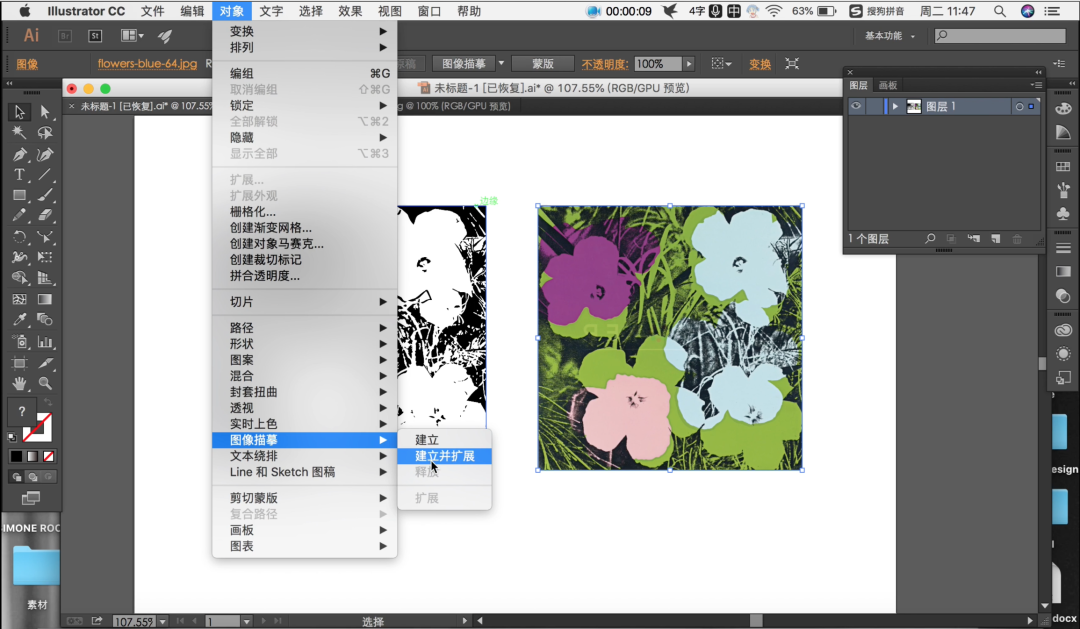This screenshot has width=1080, height=629.
Task: Expand 图层 1 disclosure triangle
Action: pos(895,107)
